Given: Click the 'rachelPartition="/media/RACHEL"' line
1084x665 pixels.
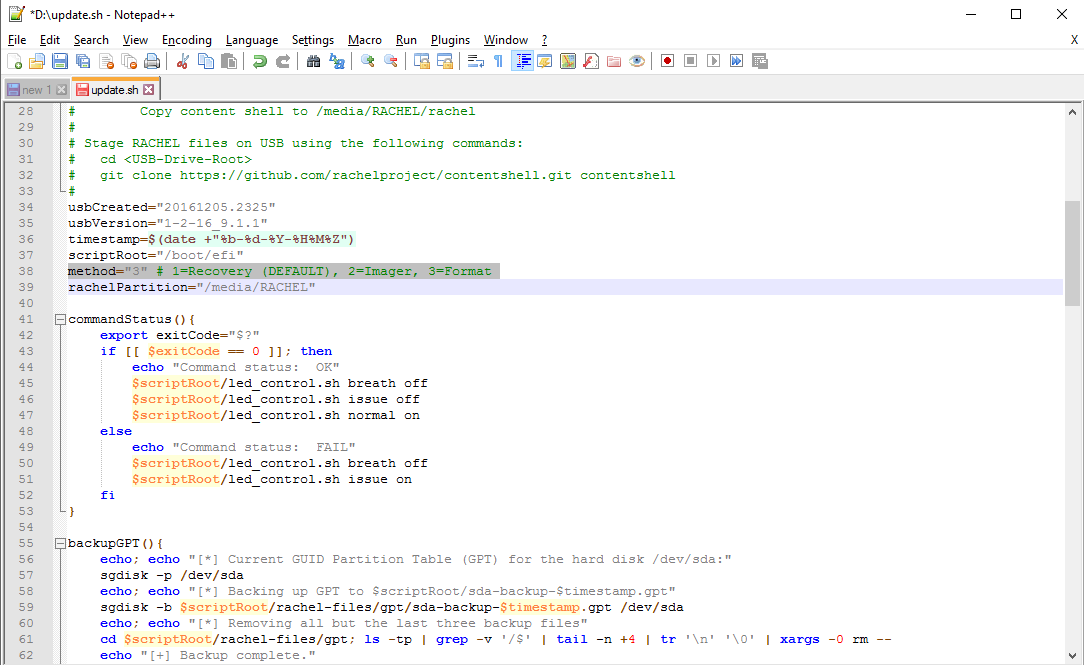Looking at the screenshot, I should (191, 288).
